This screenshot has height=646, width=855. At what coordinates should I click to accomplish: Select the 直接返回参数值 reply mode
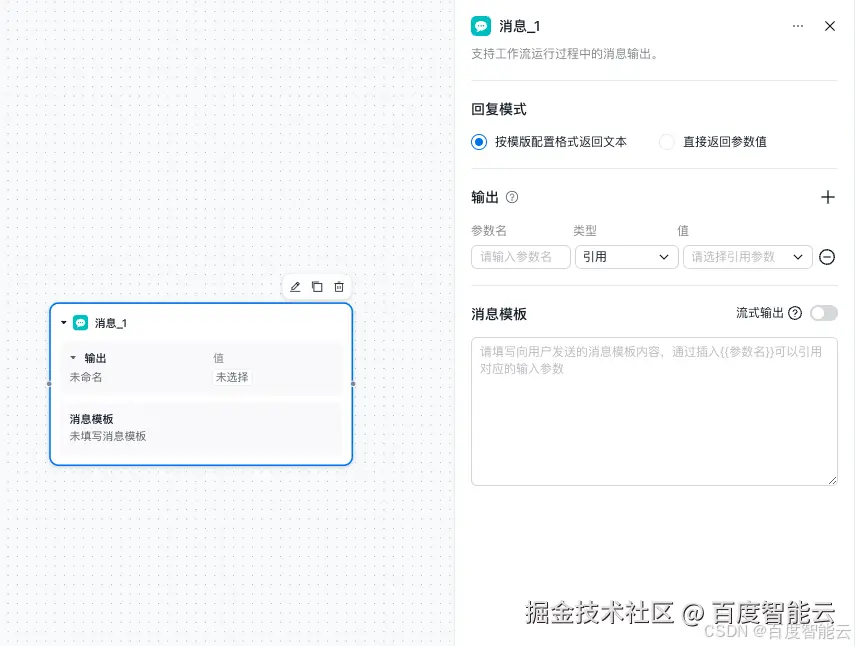(666, 141)
